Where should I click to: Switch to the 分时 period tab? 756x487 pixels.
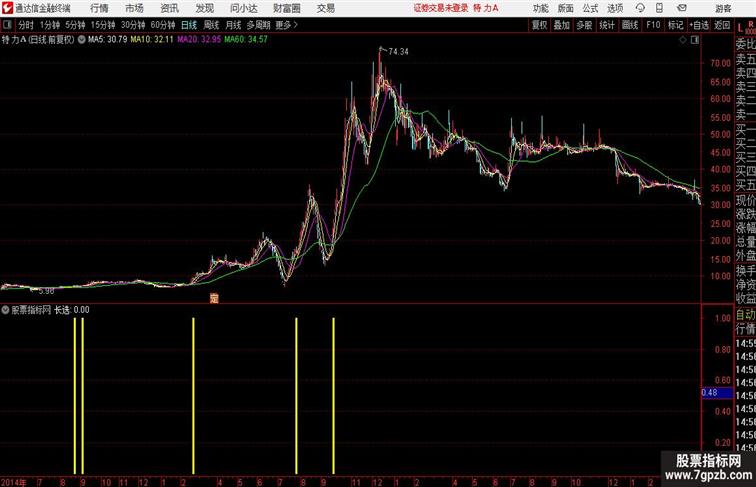coord(26,25)
